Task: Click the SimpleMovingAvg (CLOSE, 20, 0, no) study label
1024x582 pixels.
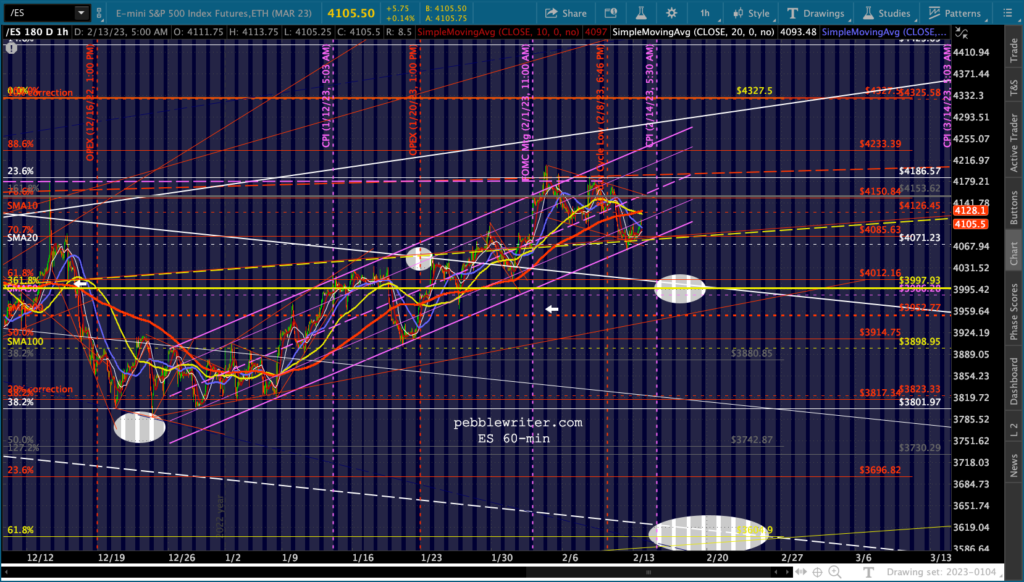Action: tap(694, 32)
